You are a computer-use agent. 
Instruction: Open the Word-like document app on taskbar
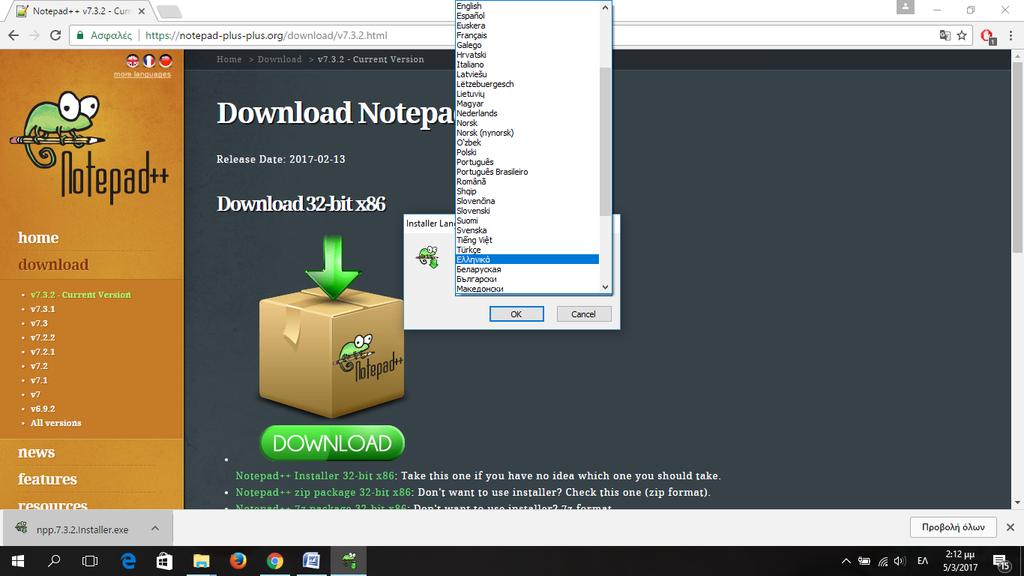pos(312,561)
